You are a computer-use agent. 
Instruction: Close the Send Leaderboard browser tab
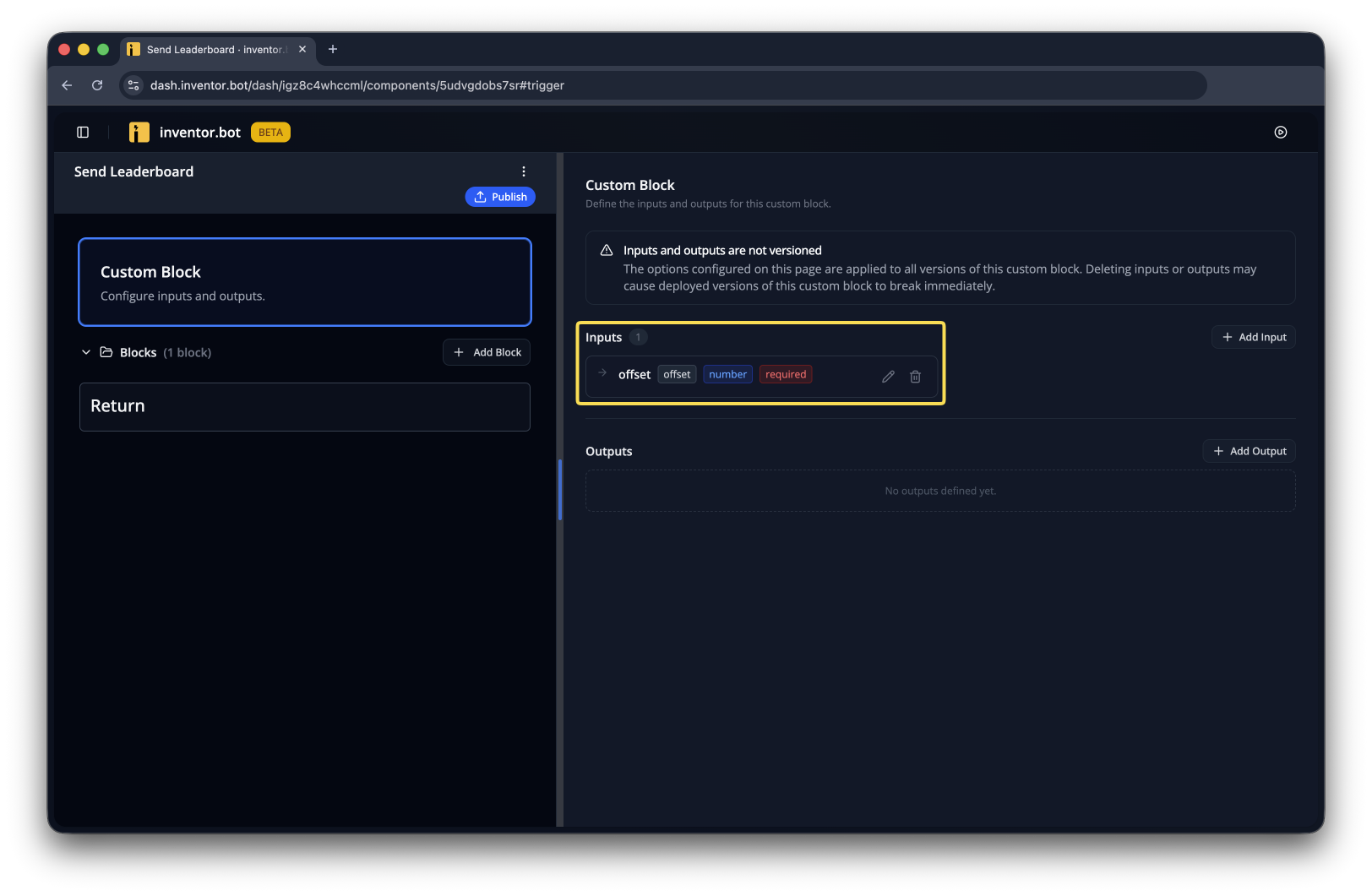(x=302, y=50)
